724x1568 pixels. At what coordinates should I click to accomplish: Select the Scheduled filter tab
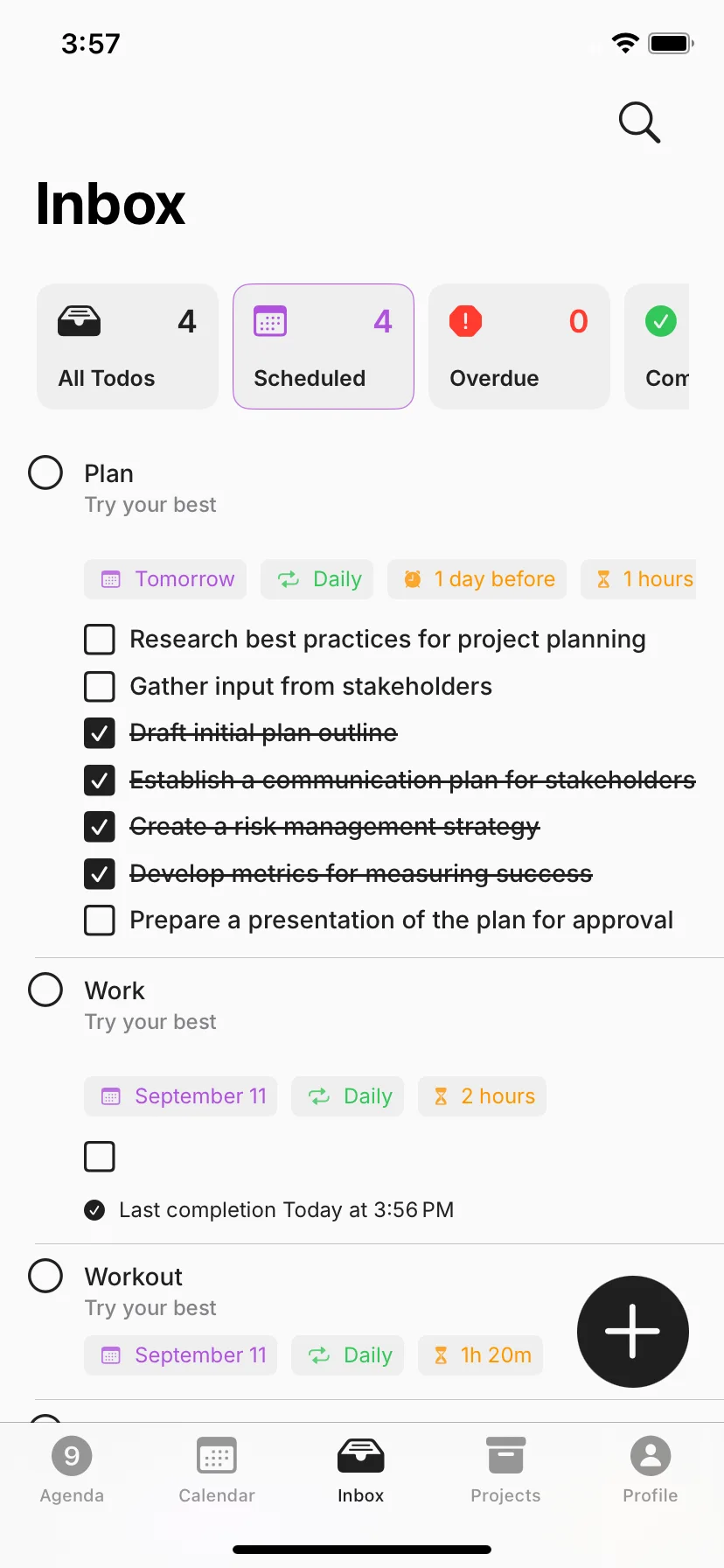(324, 346)
